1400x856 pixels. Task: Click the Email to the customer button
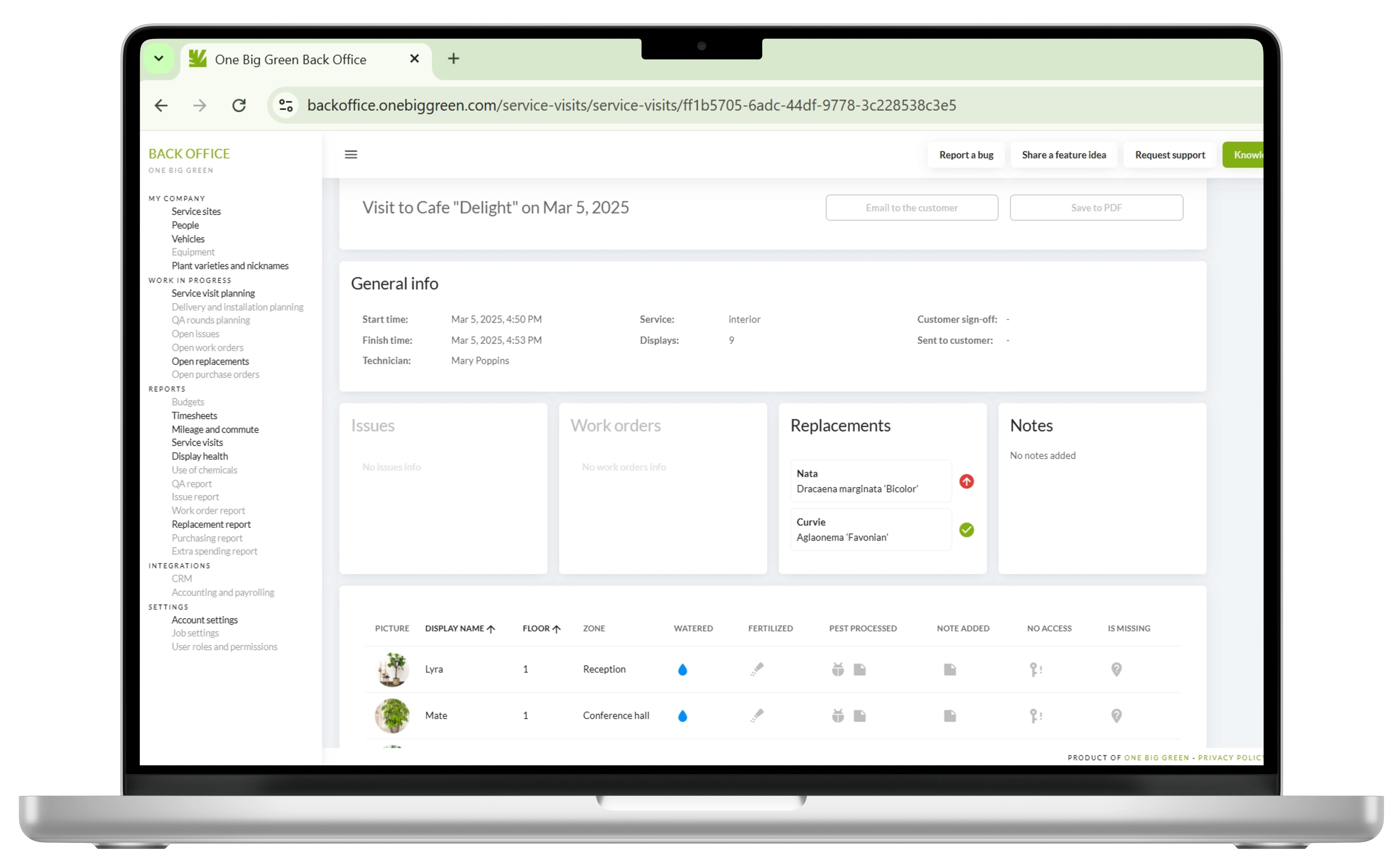coord(911,207)
